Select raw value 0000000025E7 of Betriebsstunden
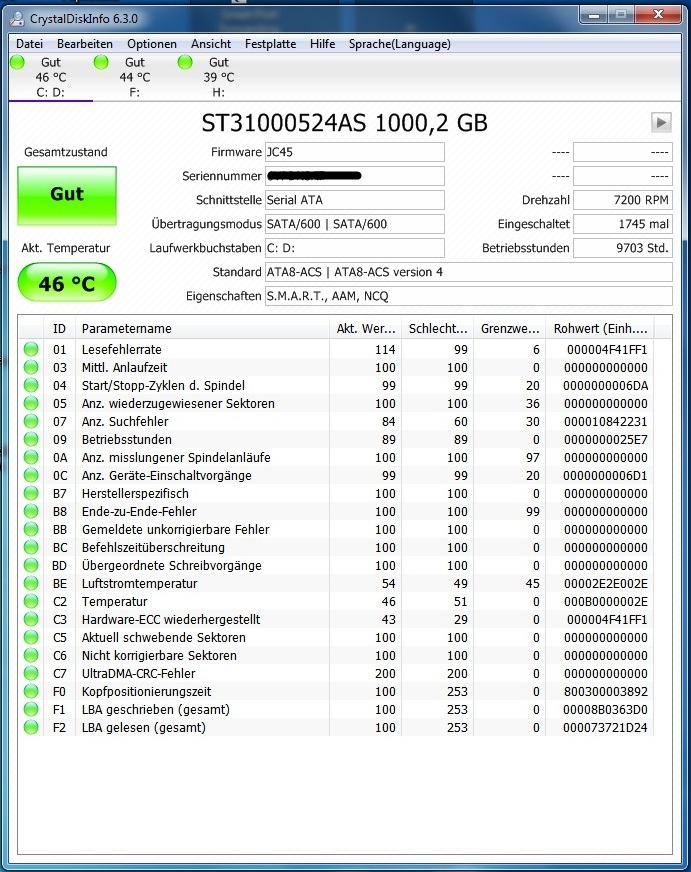This screenshot has width=691, height=872. tap(605, 439)
